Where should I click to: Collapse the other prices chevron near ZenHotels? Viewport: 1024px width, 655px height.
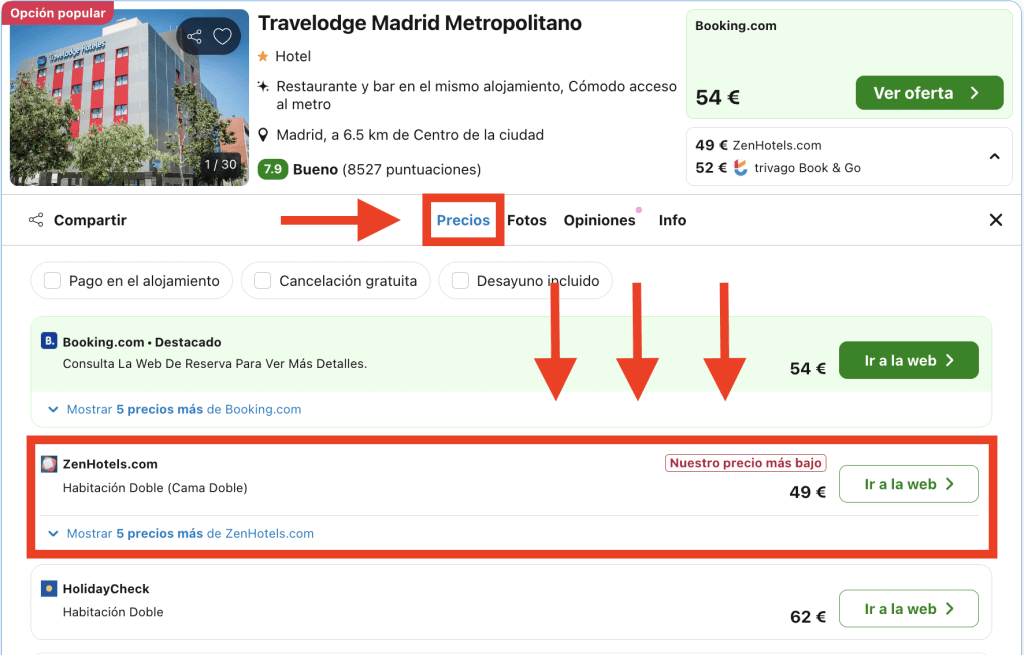coord(994,156)
